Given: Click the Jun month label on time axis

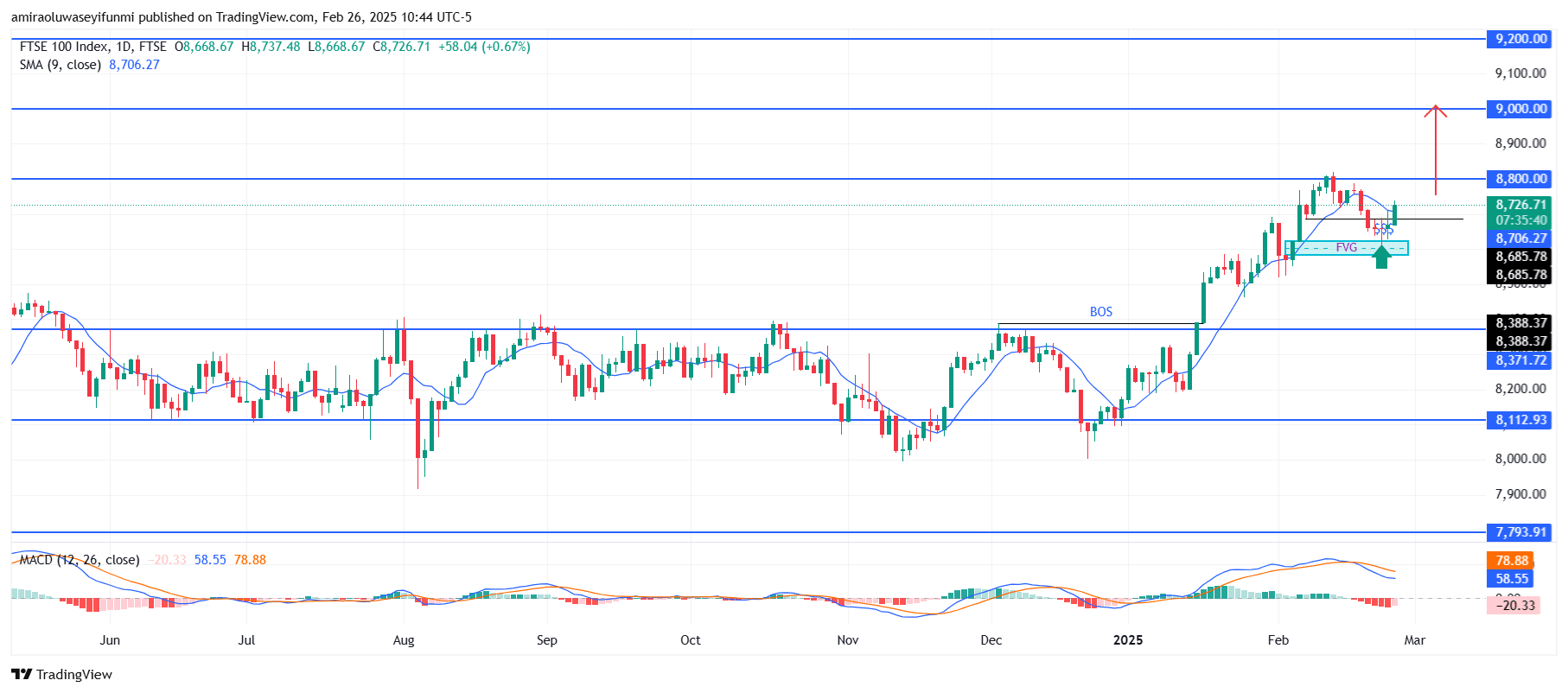Looking at the screenshot, I should point(110,640).
